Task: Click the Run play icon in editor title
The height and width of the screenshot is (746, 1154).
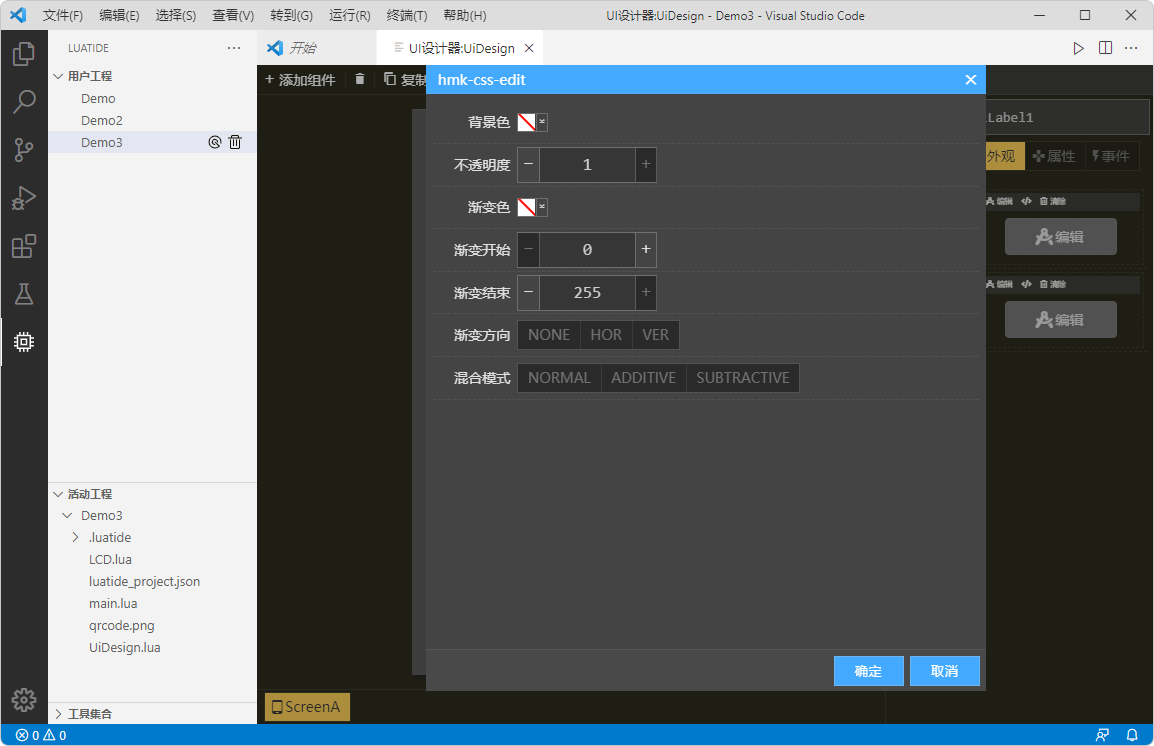Action: [x=1078, y=48]
